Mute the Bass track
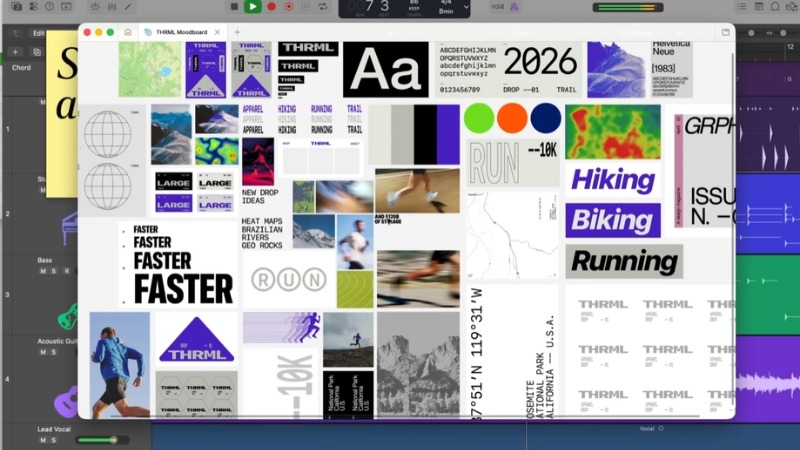This screenshot has height=450, width=800. (43, 271)
